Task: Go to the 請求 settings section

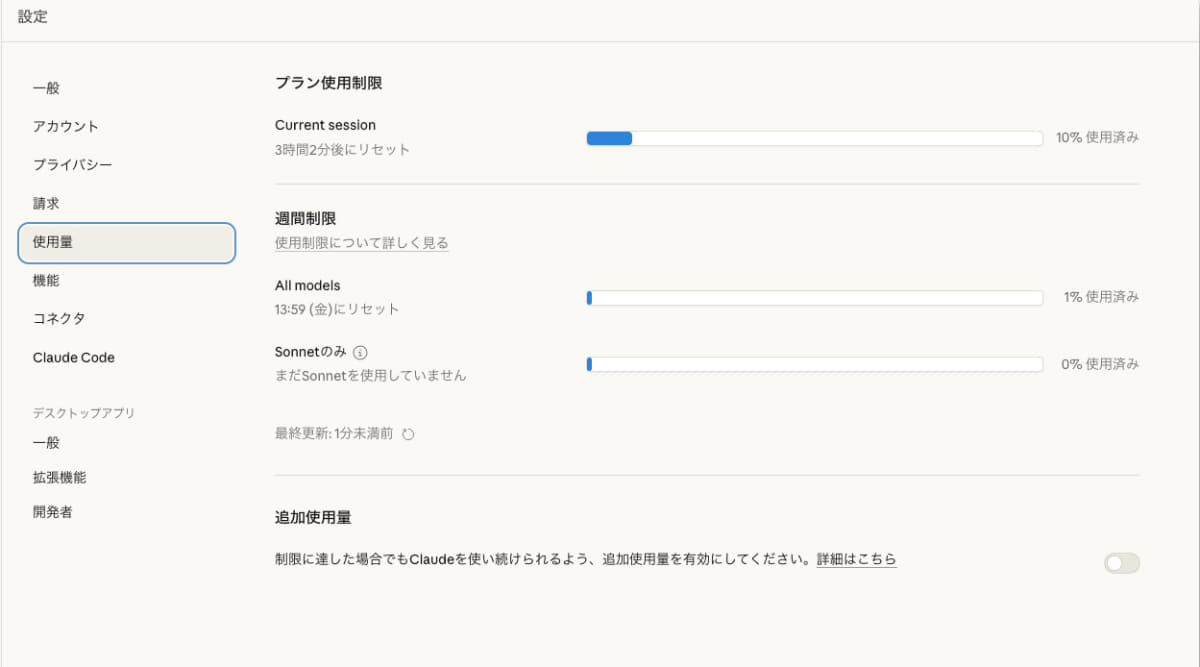Action: coord(47,203)
